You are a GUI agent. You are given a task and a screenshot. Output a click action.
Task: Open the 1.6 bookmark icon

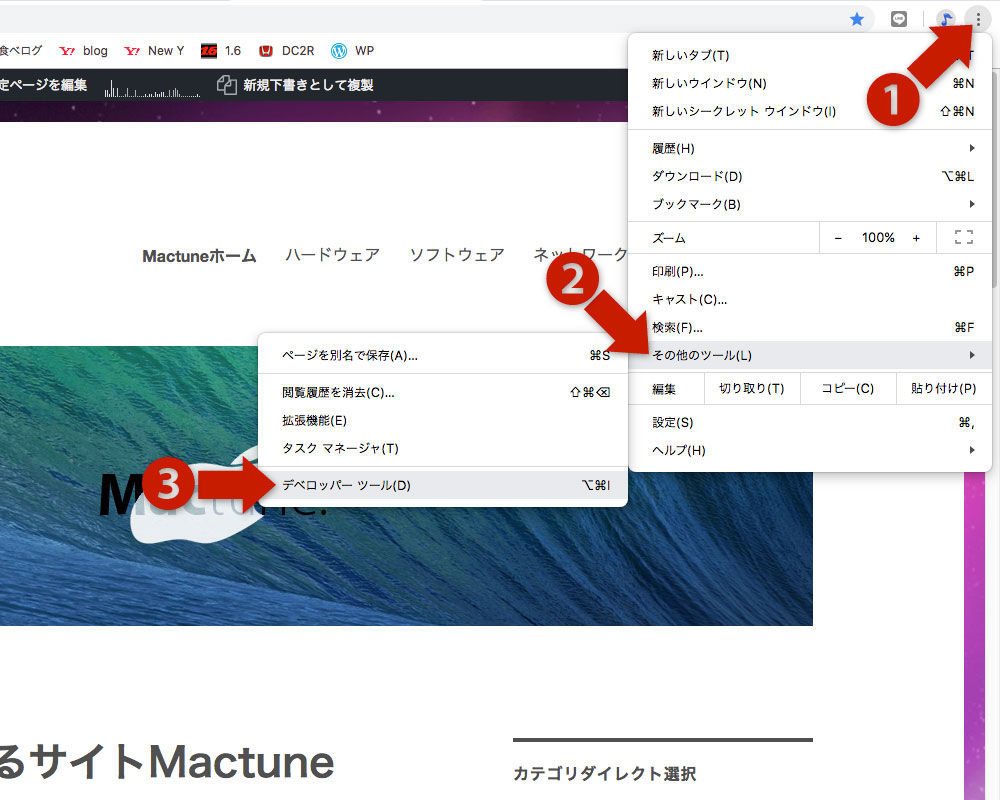point(221,51)
